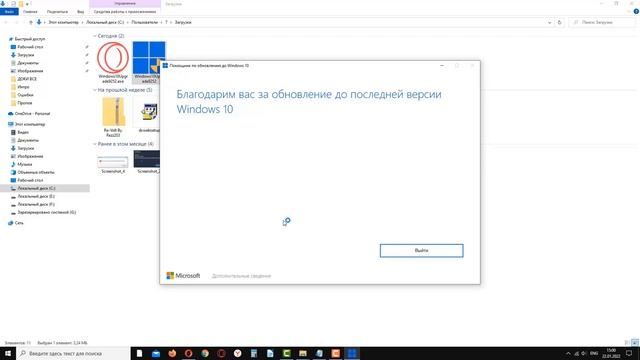This screenshot has height=360, width=640.
Task: Select the Управление contextual tab header
Action: tap(125, 4)
